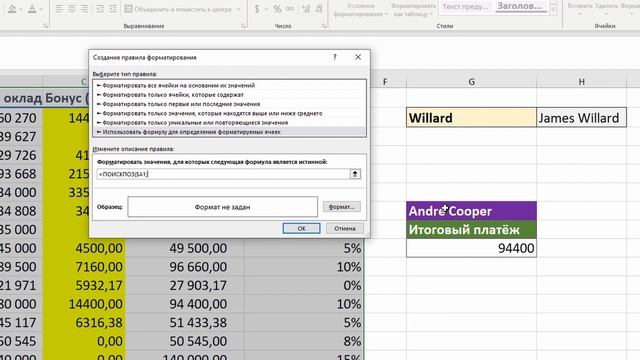
Task: Click the fill color bucket icon
Action: point(12,9)
